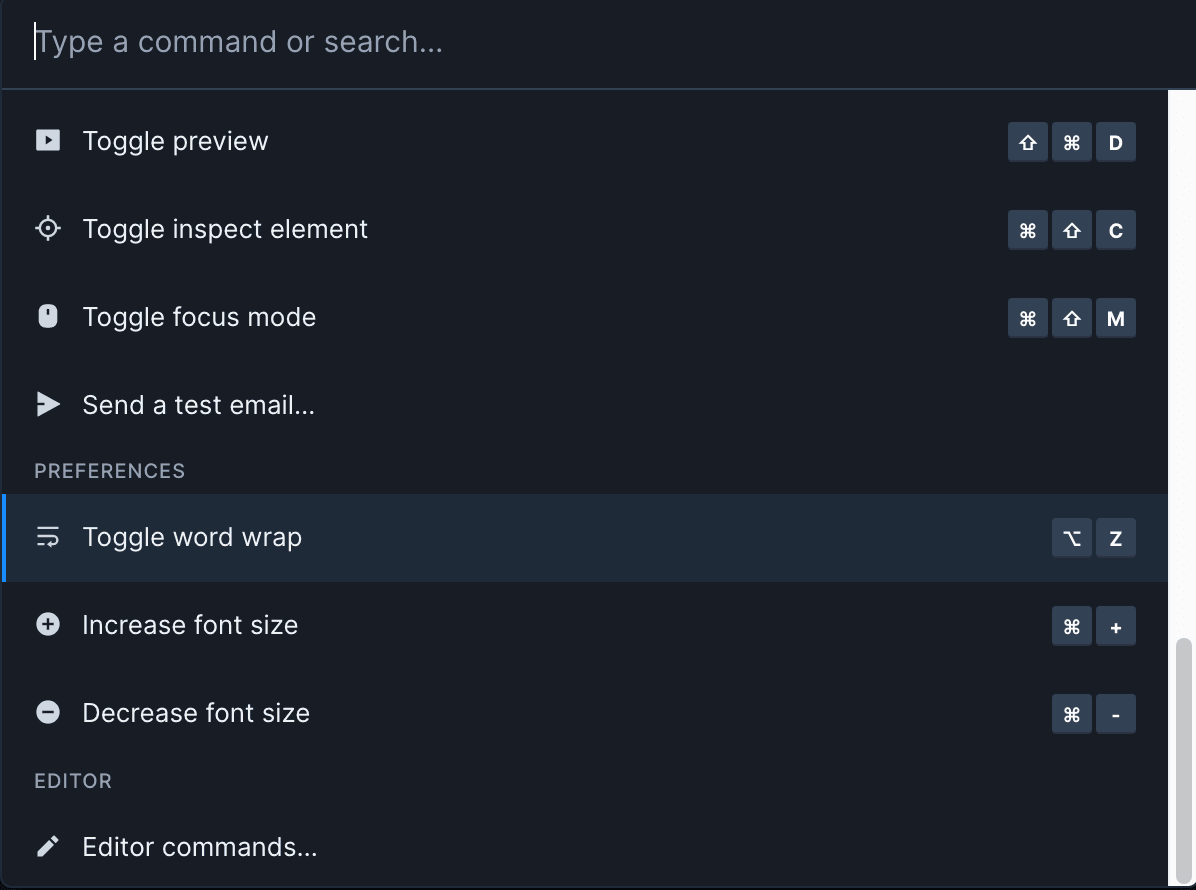Click the Toggle focus mode icon
Screen dimensions: 1196x890
pyautogui.click(x=47, y=316)
